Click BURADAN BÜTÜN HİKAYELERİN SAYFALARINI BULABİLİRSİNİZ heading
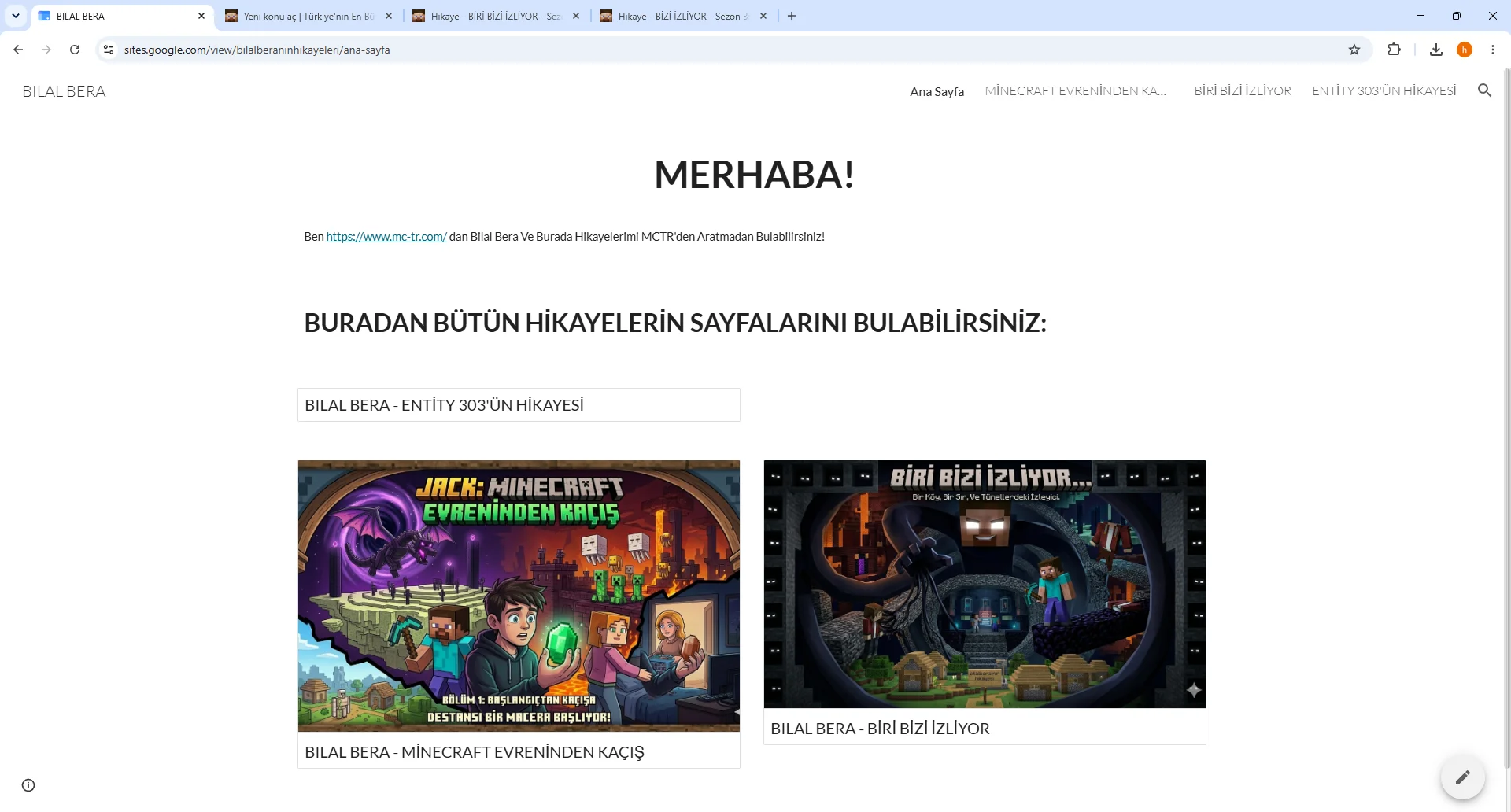Screen dimensions: 1511x812 675,323
